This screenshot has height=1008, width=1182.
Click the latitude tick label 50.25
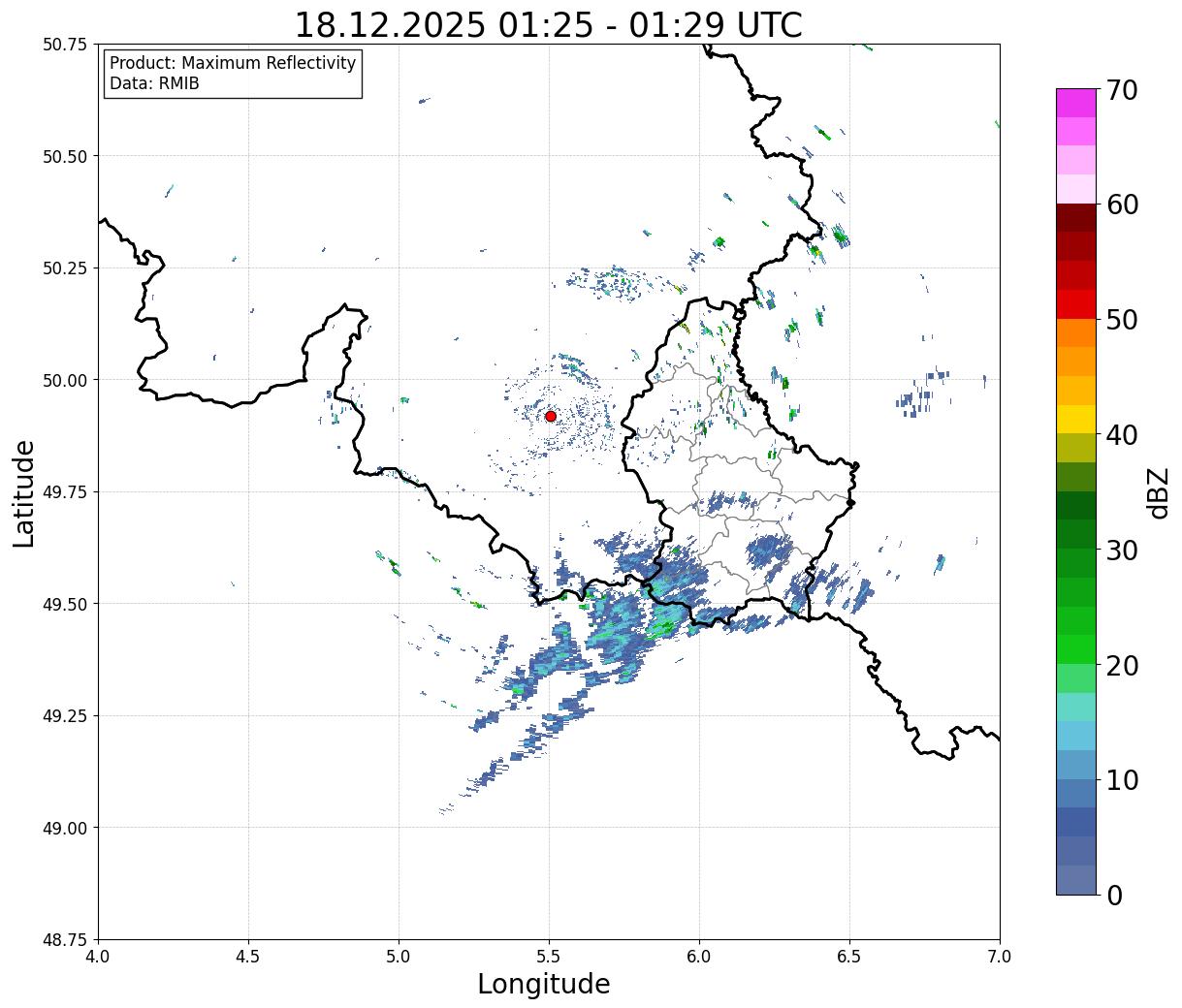(x=65, y=268)
